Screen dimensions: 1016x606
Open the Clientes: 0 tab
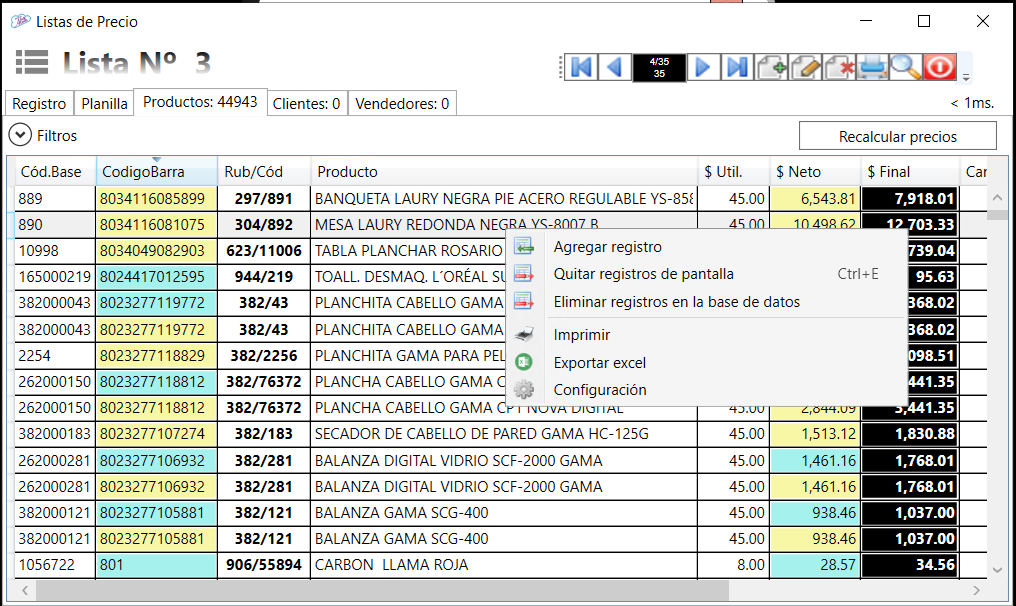pos(306,103)
